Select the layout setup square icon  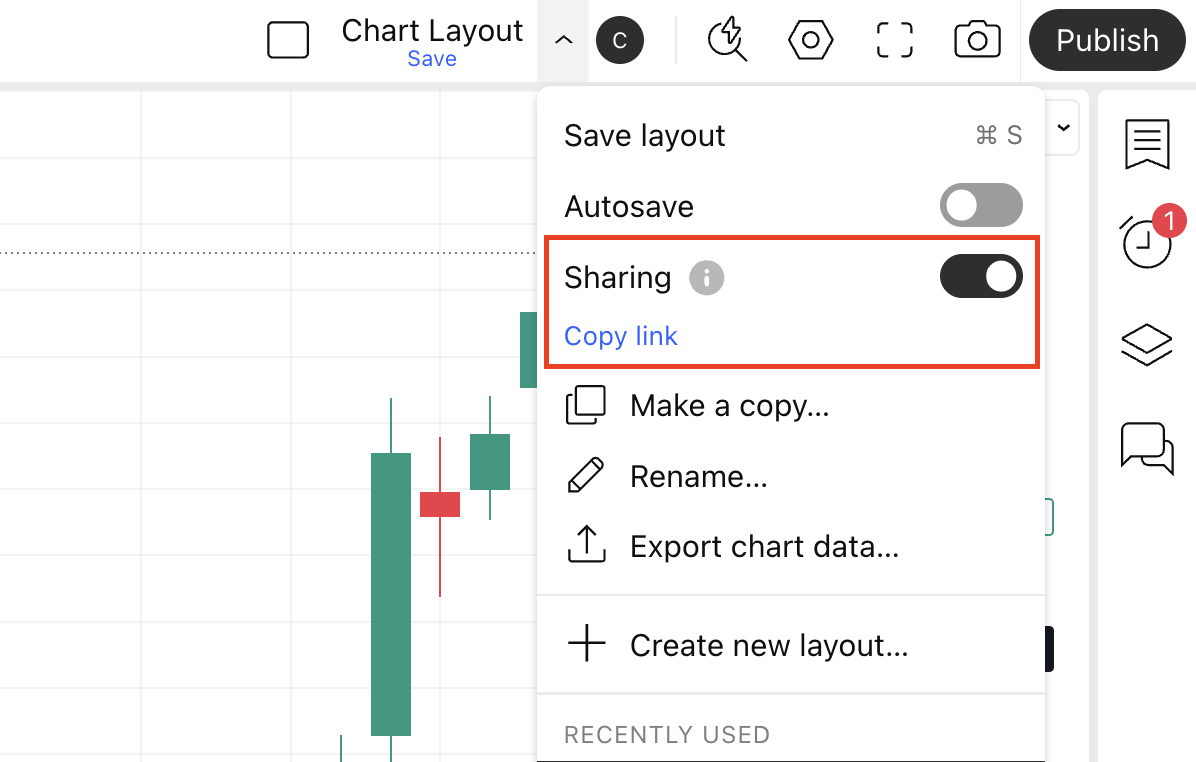click(288, 41)
